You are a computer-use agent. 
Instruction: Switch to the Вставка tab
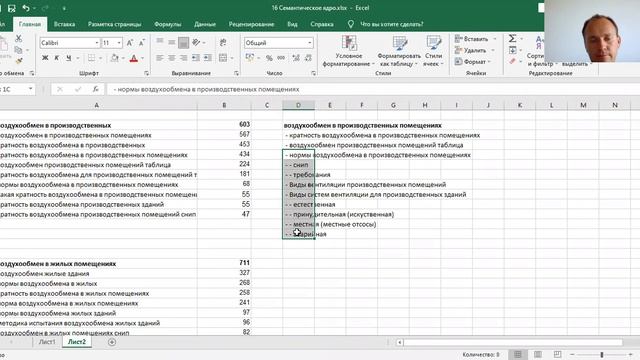click(x=64, y=24)
